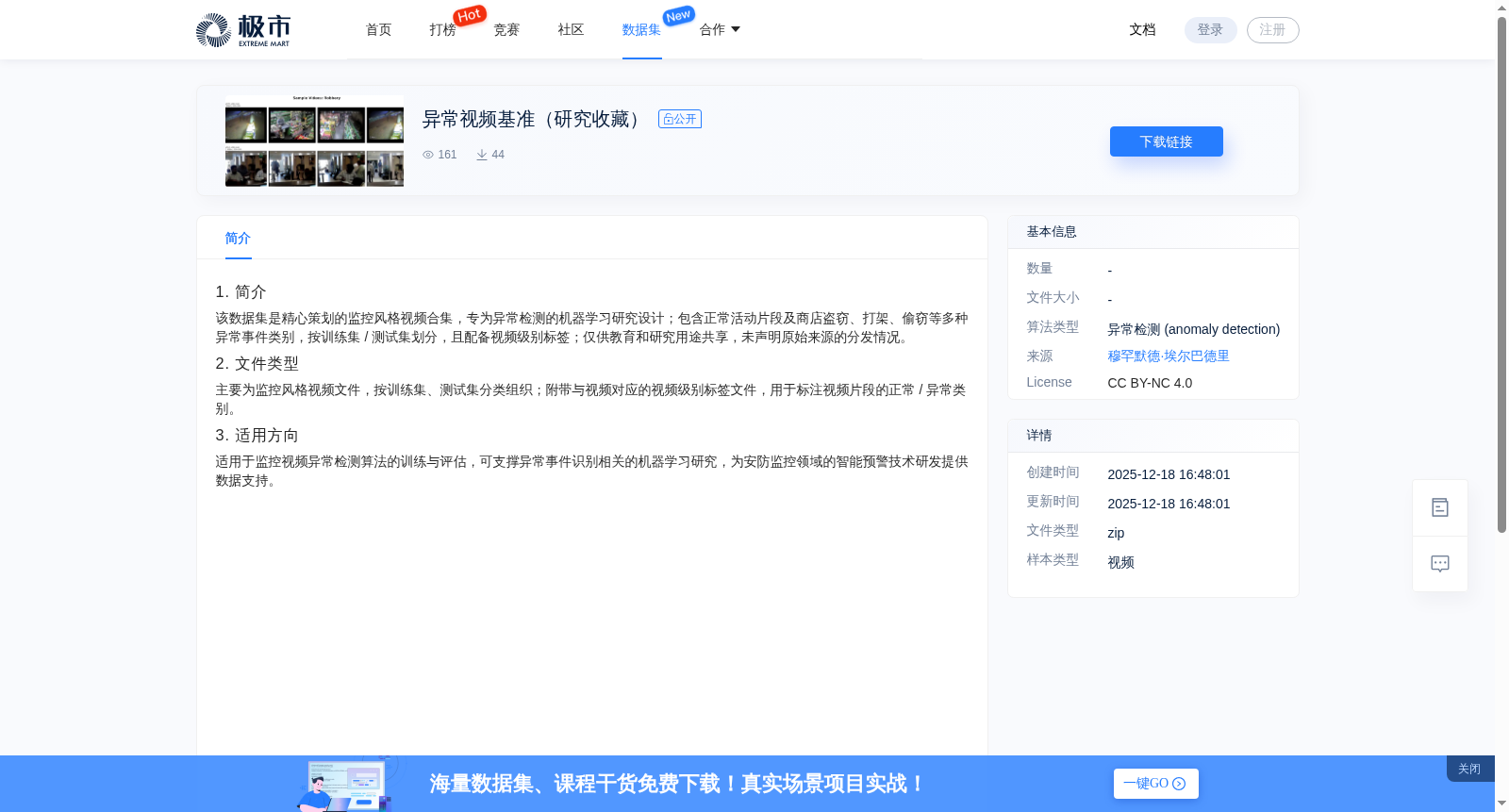The width and height of the screenshot is (1509, 812).
Task: Click the page vertical scrollbar thumb
Action: coord(1501,273)
